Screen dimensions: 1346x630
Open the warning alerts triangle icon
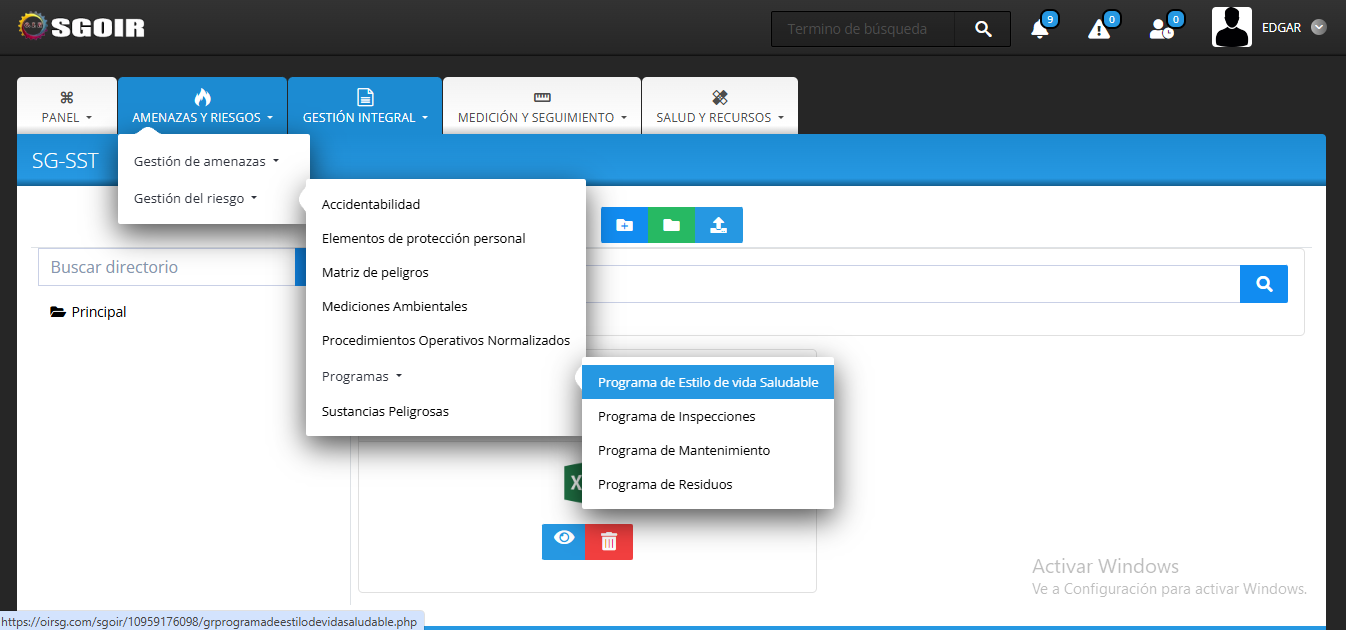[x=1099, y=29]
